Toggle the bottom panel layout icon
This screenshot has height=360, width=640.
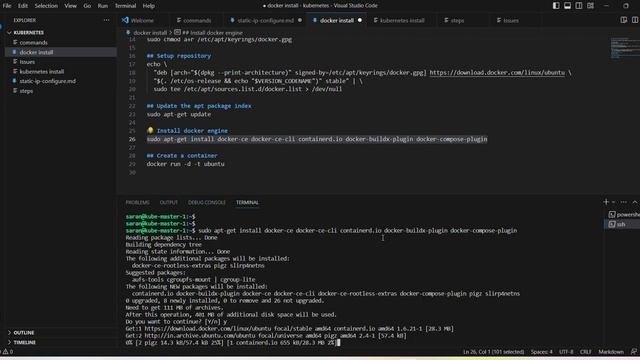click(567, 6)
